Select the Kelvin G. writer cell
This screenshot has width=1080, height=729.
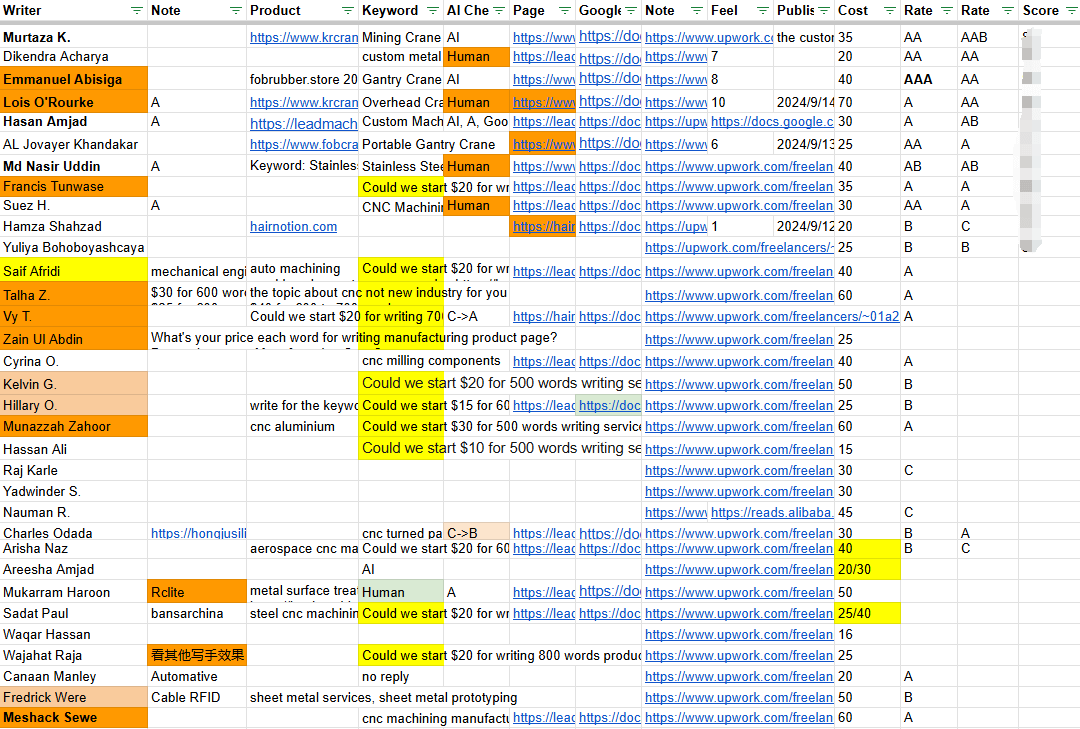coord(74,384)
